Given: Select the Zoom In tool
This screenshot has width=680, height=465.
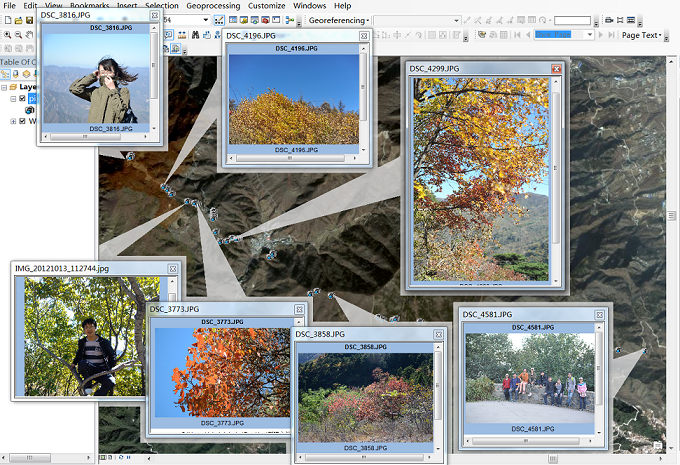Looking at the screenshot, I should 7,35.
